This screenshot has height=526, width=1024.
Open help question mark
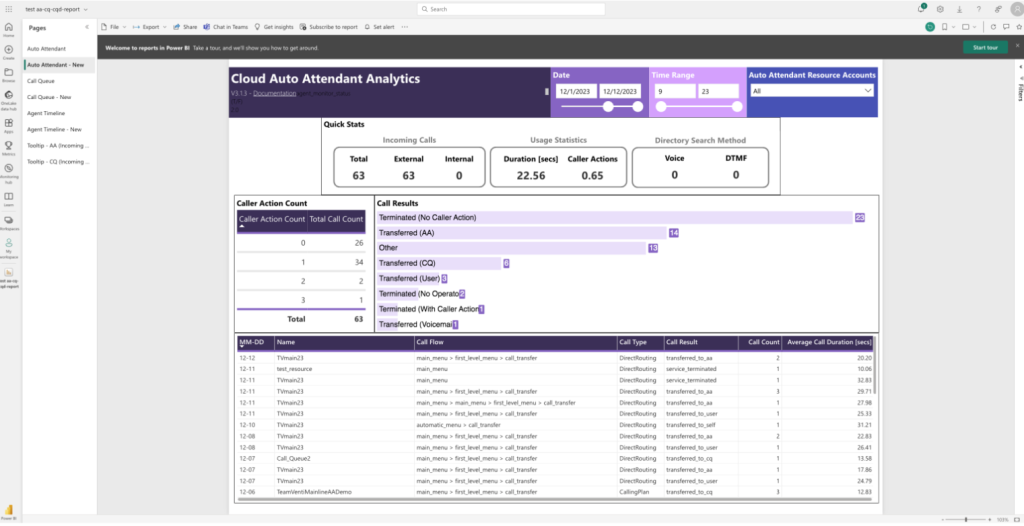978,9
